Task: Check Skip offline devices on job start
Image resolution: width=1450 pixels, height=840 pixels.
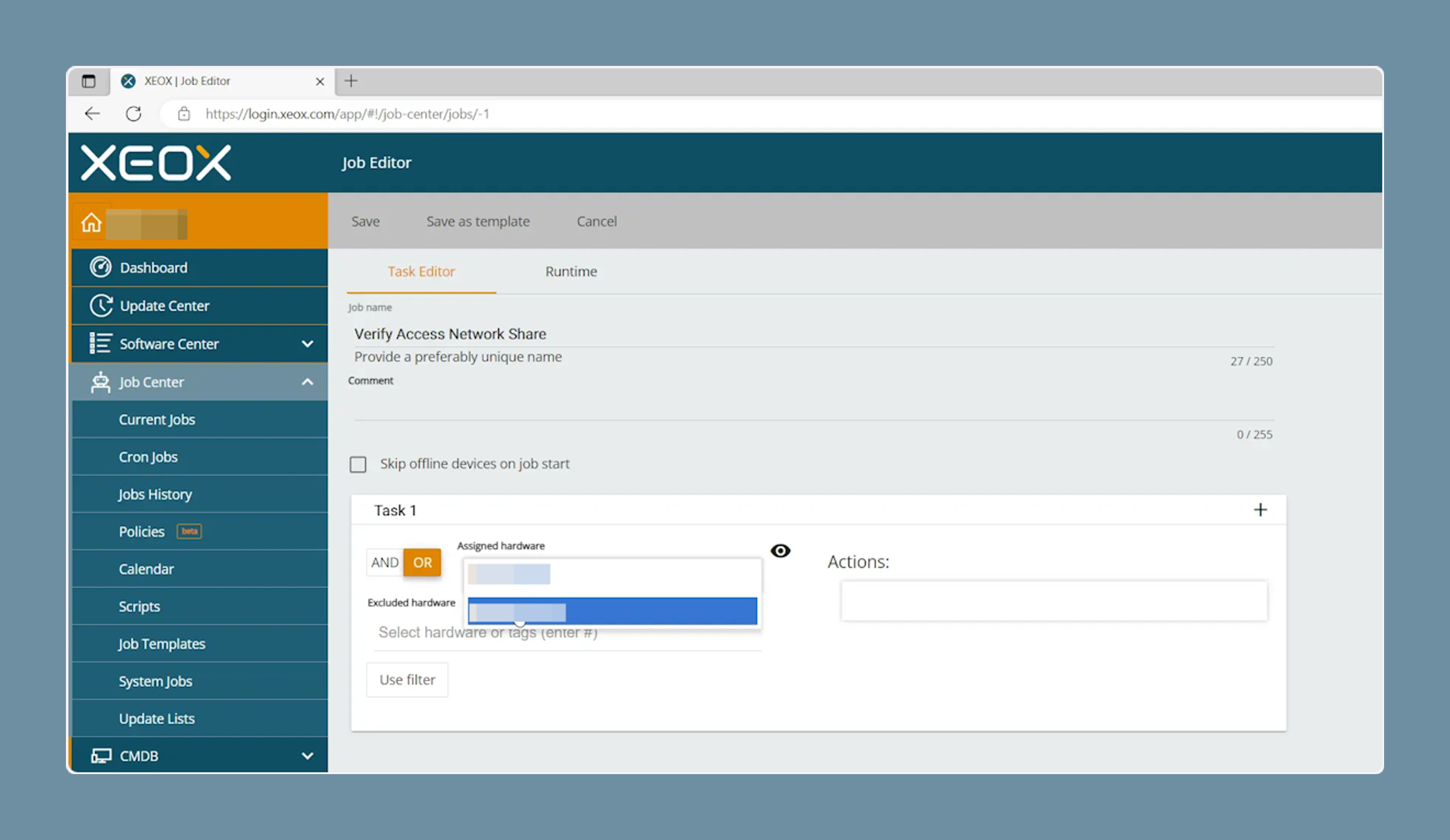Action: coord(358,464)
